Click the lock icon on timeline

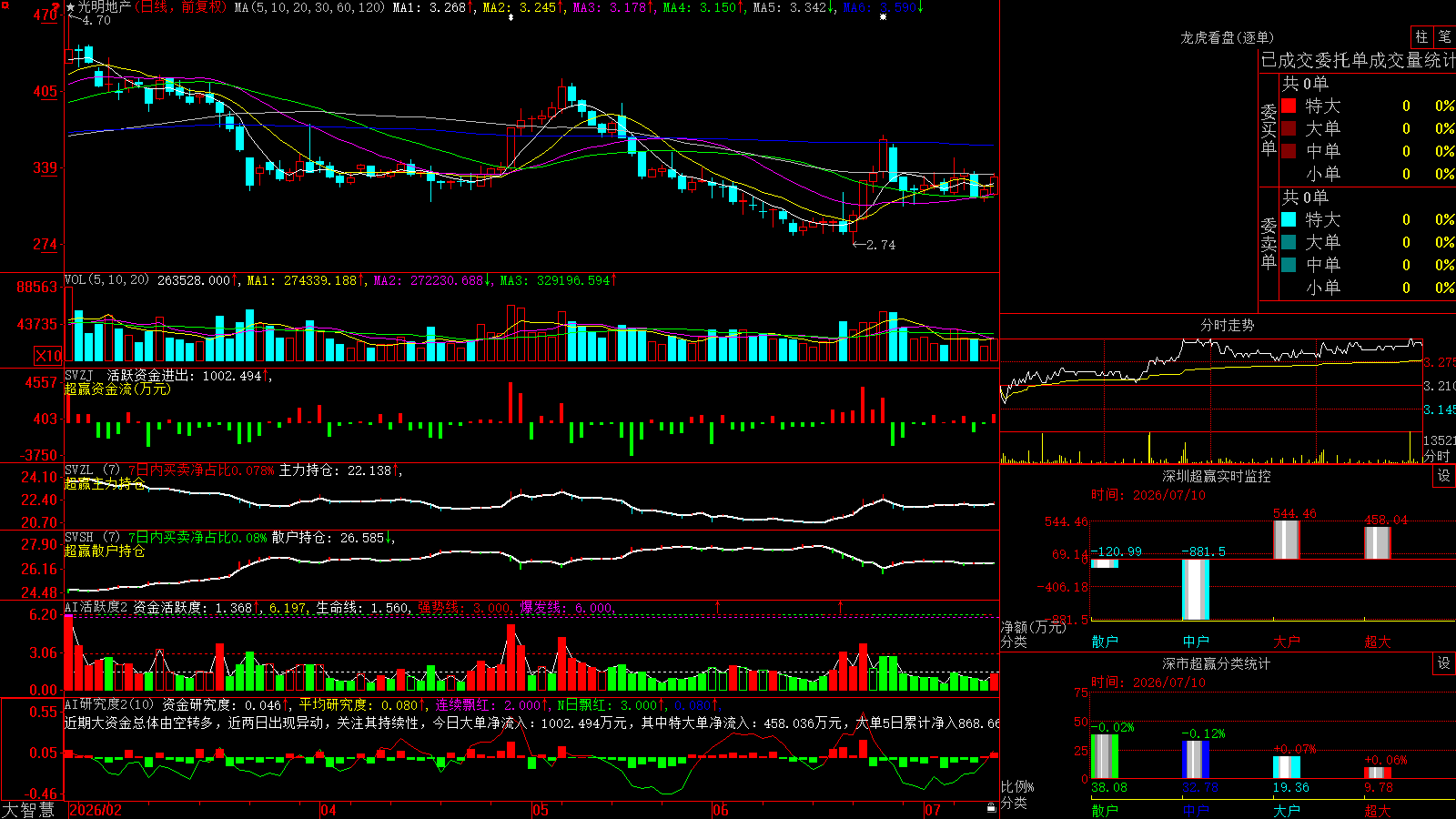[991, 807]
